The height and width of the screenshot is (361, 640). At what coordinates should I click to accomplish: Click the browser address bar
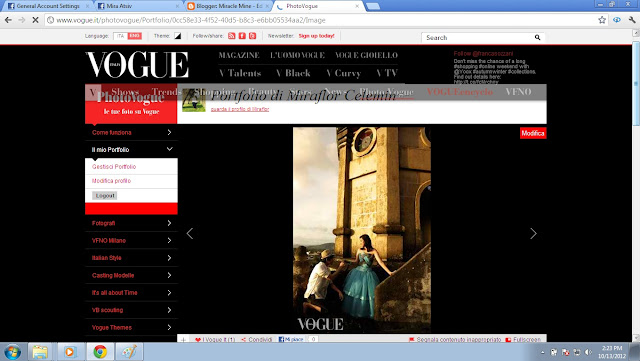[322, 20]
